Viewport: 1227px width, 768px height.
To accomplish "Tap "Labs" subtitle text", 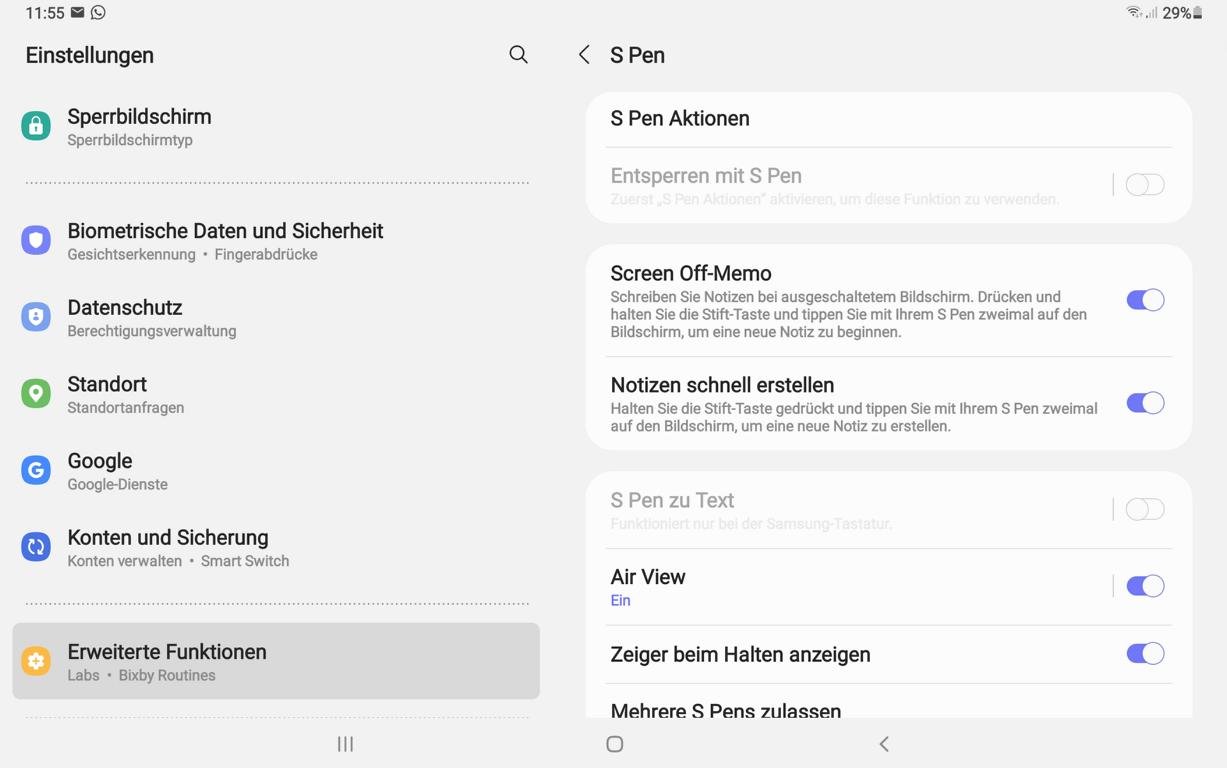I will click(x=83, y=676).
